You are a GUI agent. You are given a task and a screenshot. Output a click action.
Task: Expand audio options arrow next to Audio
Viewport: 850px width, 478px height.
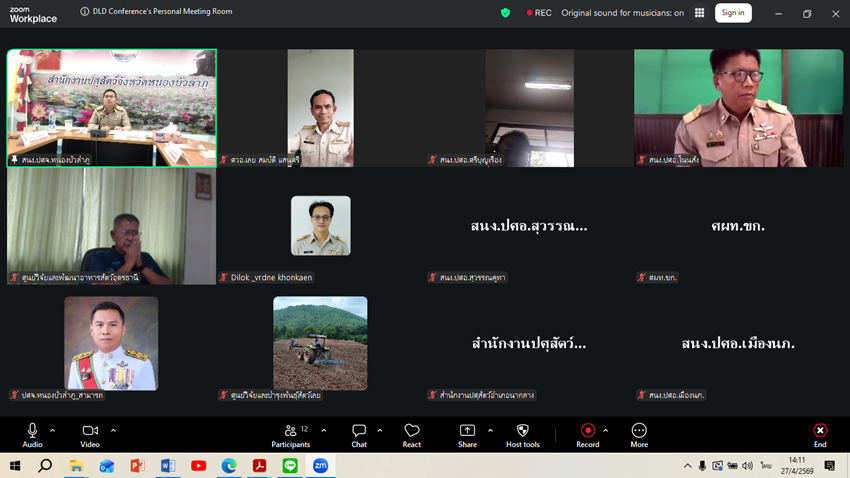click(53, 431)
